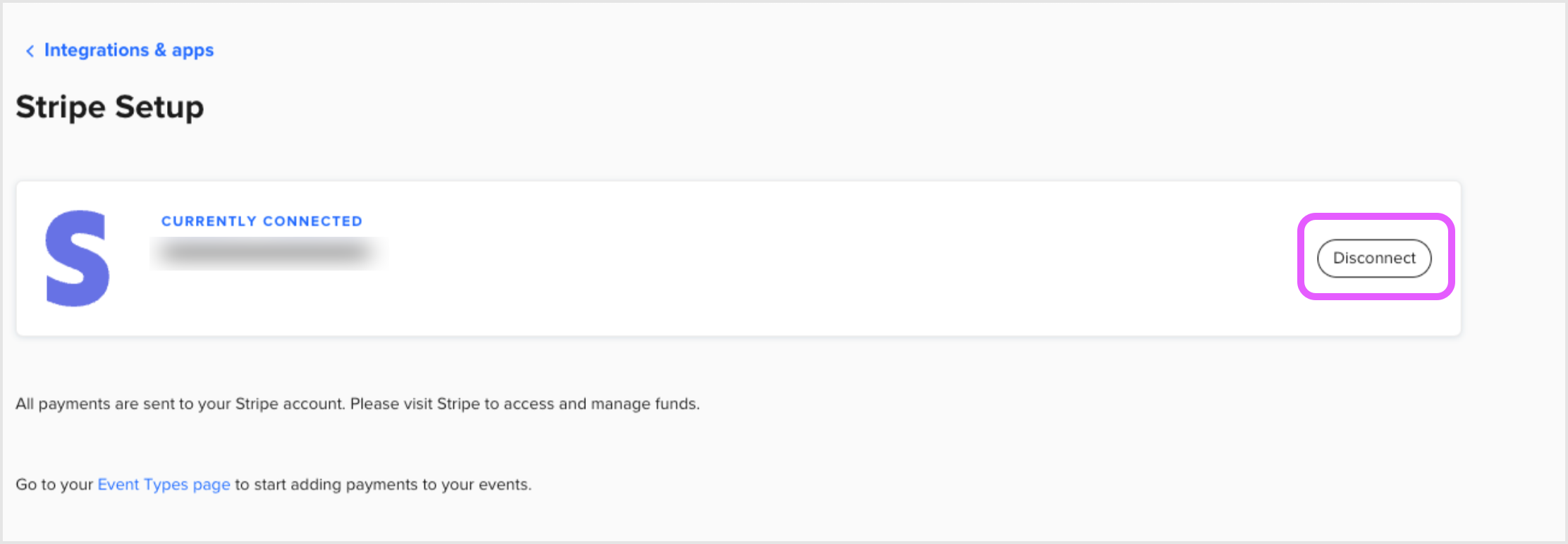Click the word 'CONNECTED' in status label
Viewport: 1568px width, 544px height.
[x=312, y=221]
